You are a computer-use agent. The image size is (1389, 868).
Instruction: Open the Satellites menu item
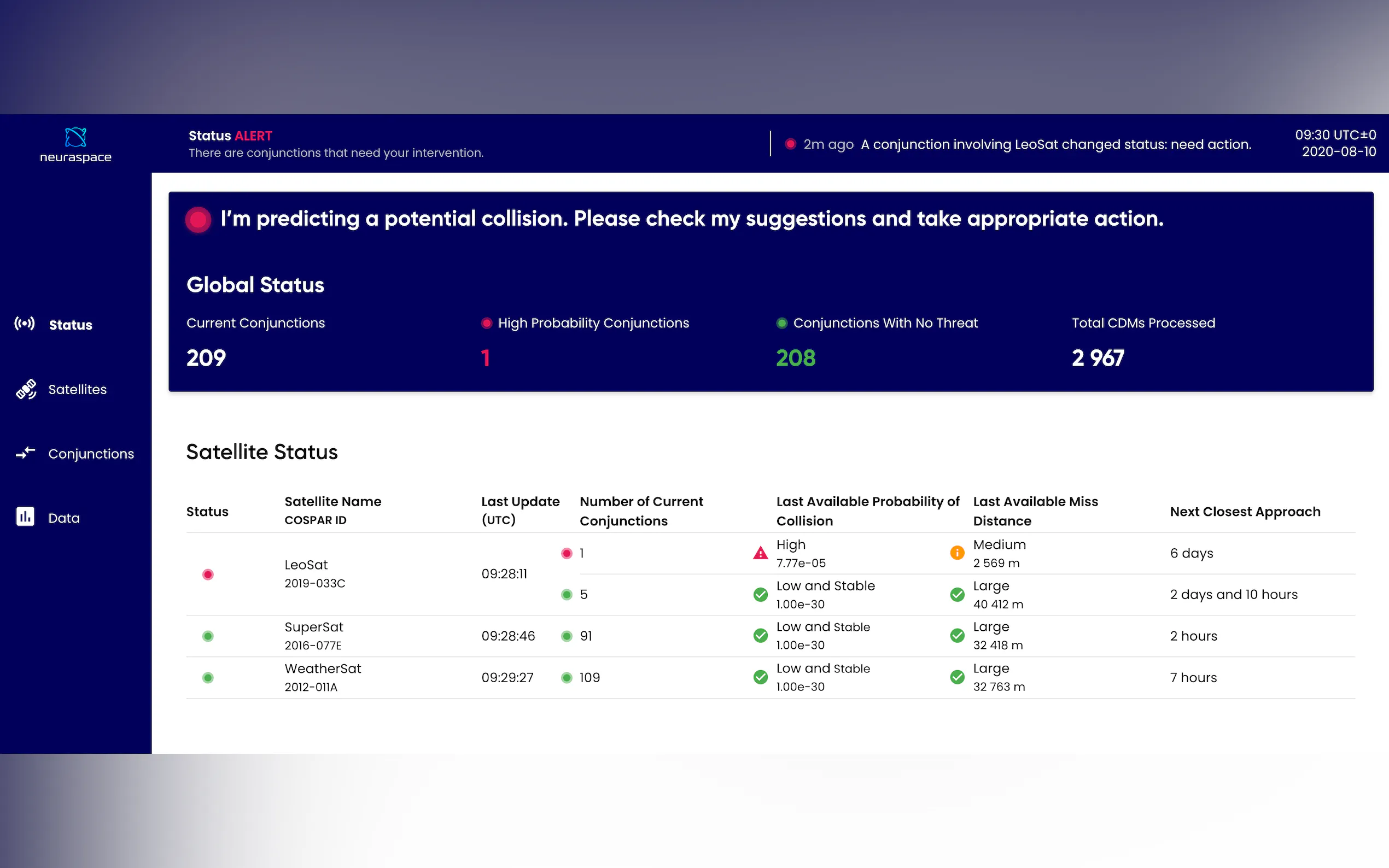point(77,389)
